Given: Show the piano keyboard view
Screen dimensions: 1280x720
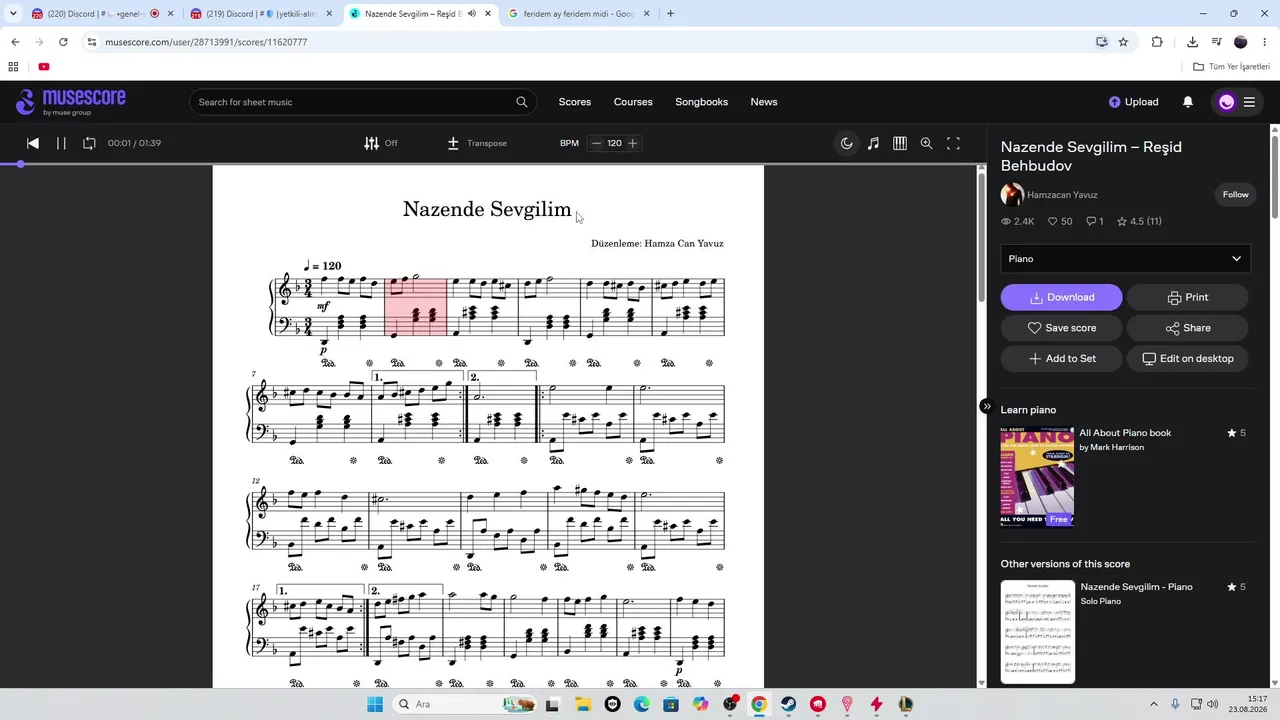Looking at the screenshot, I should point(900,143).
